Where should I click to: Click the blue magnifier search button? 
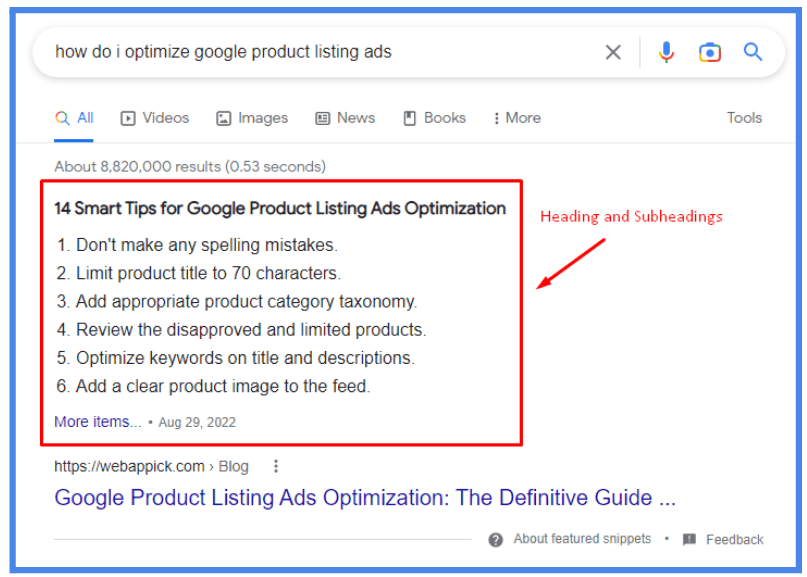pos(753,52)
